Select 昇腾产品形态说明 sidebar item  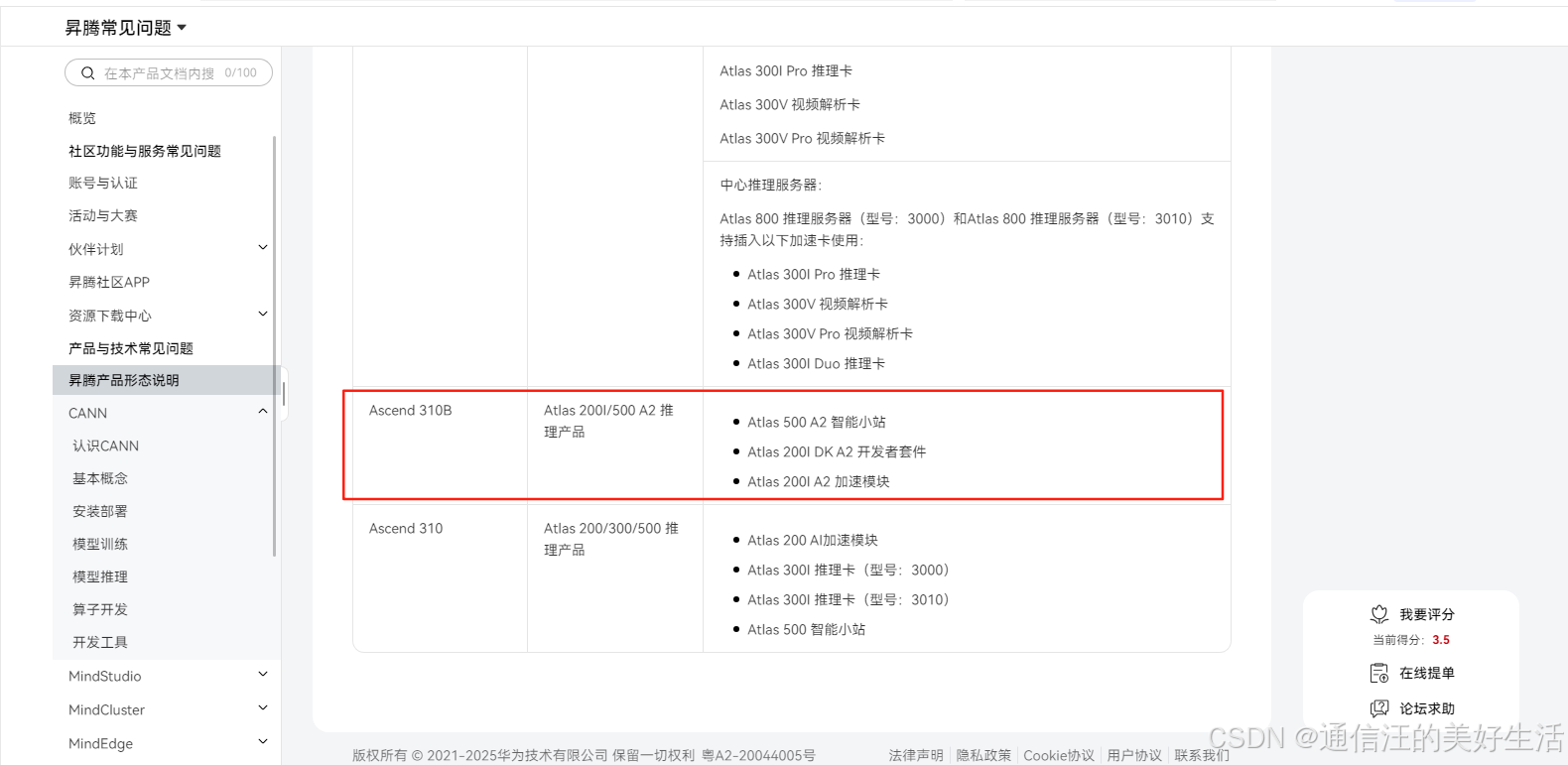167,380
